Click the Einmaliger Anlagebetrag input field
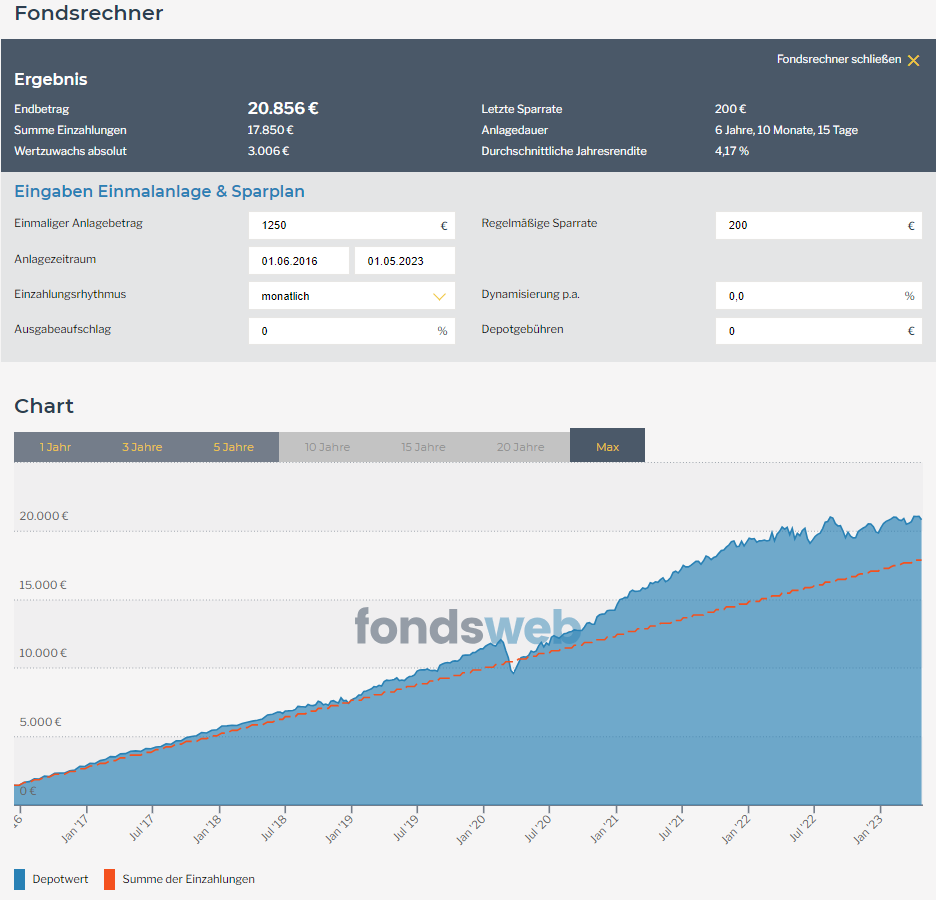The image size is (936, 900). pyautogui.click(x=352, y=225)
